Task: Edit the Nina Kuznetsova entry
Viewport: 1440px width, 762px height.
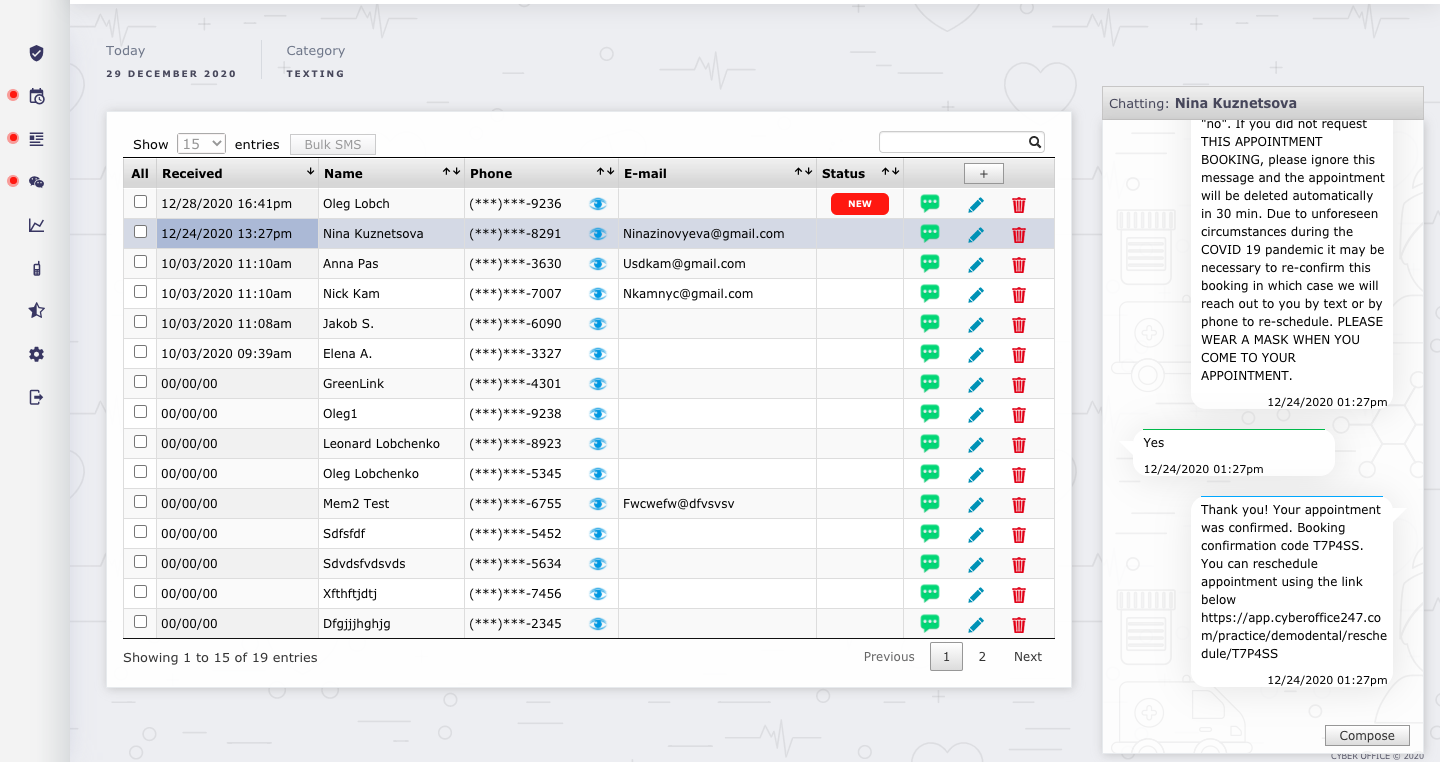Action: point(976,235)
